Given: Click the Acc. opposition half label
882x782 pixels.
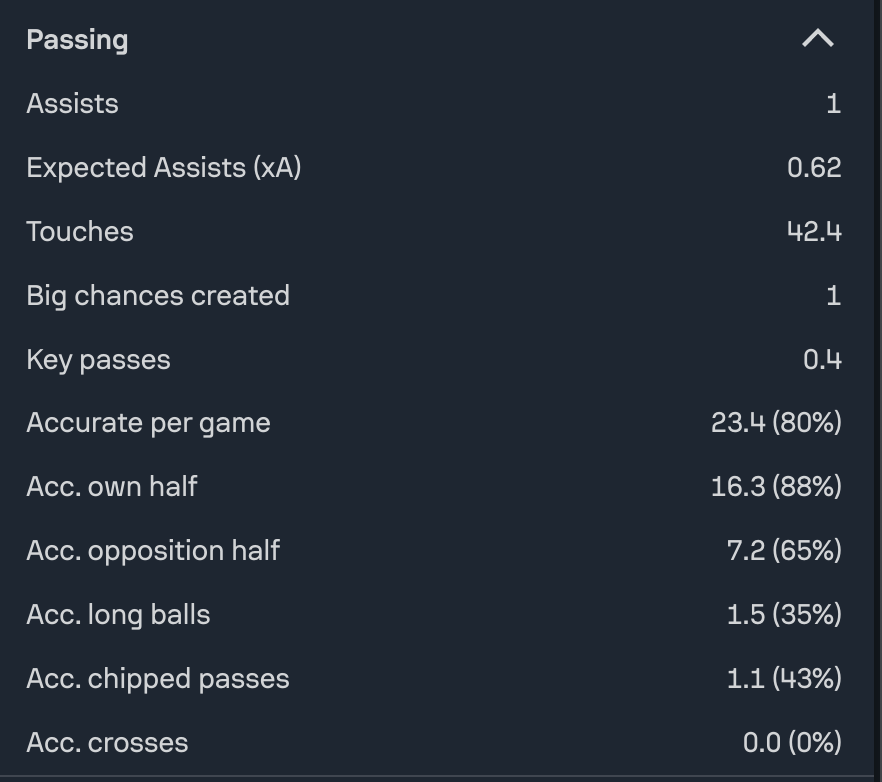Looking at the screenshot, I should point(153,550).
